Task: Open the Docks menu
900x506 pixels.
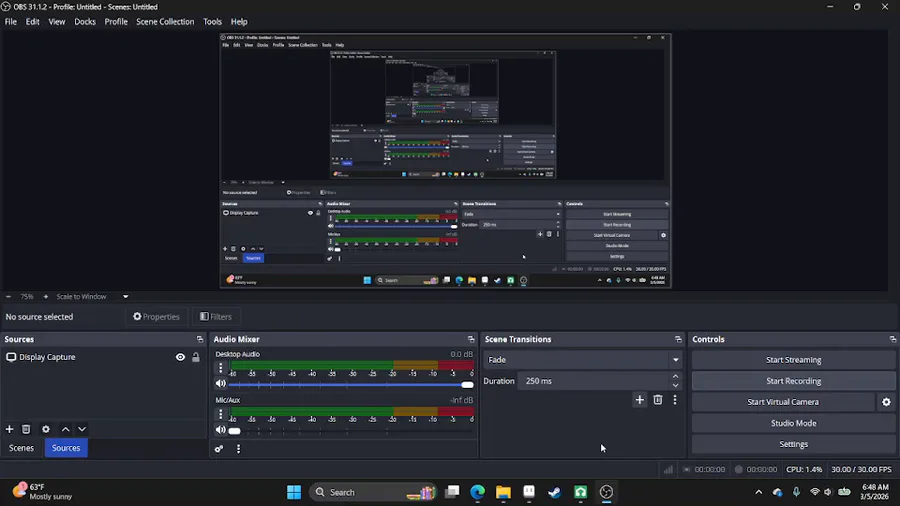Action: (x=85, y=22)
